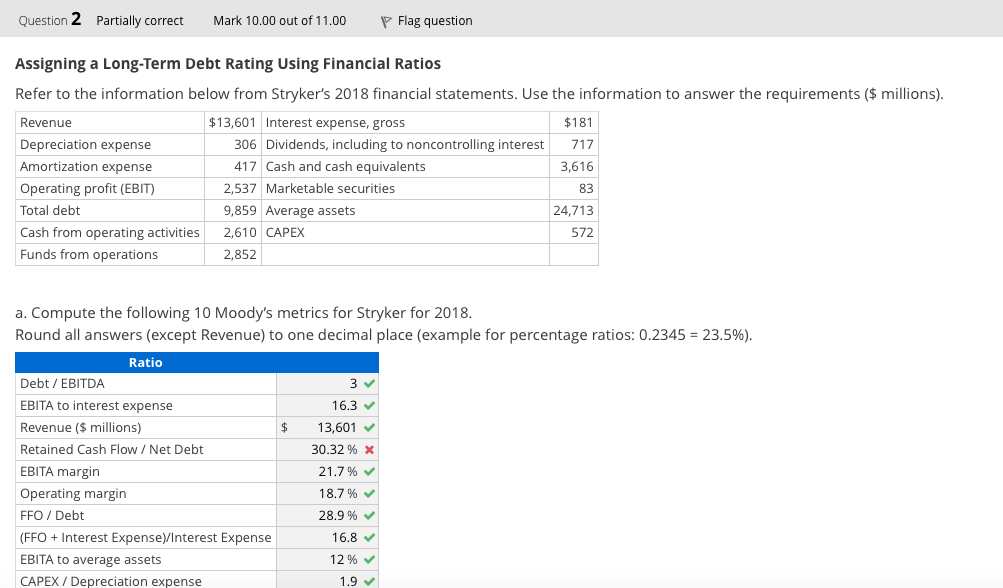The height and width of the screenshot is (588, 1003).
Task: Click the green checkmark for FFO / Debt
Action: [x=369, y=516]
